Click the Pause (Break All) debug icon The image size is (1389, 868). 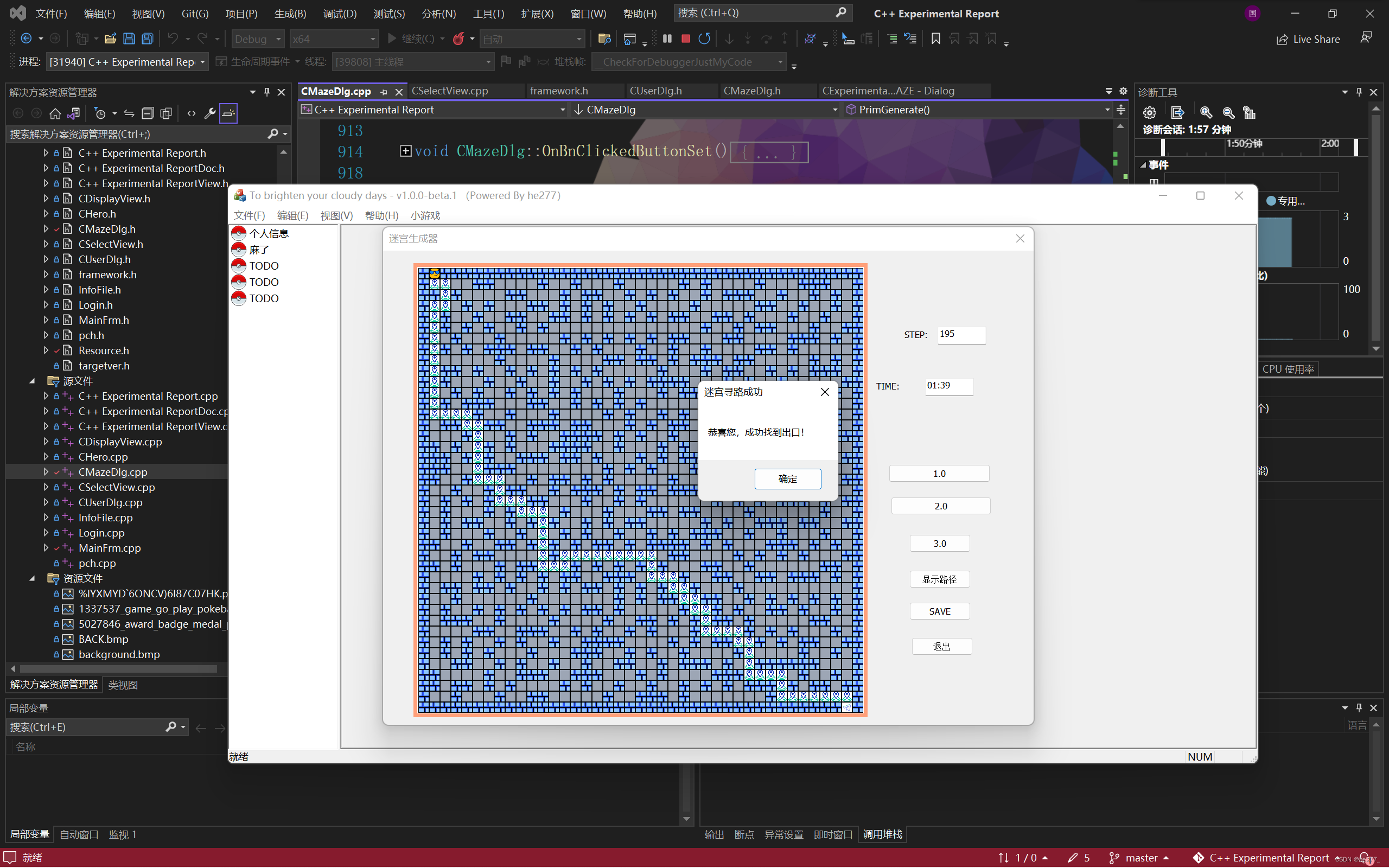(667, 39)
